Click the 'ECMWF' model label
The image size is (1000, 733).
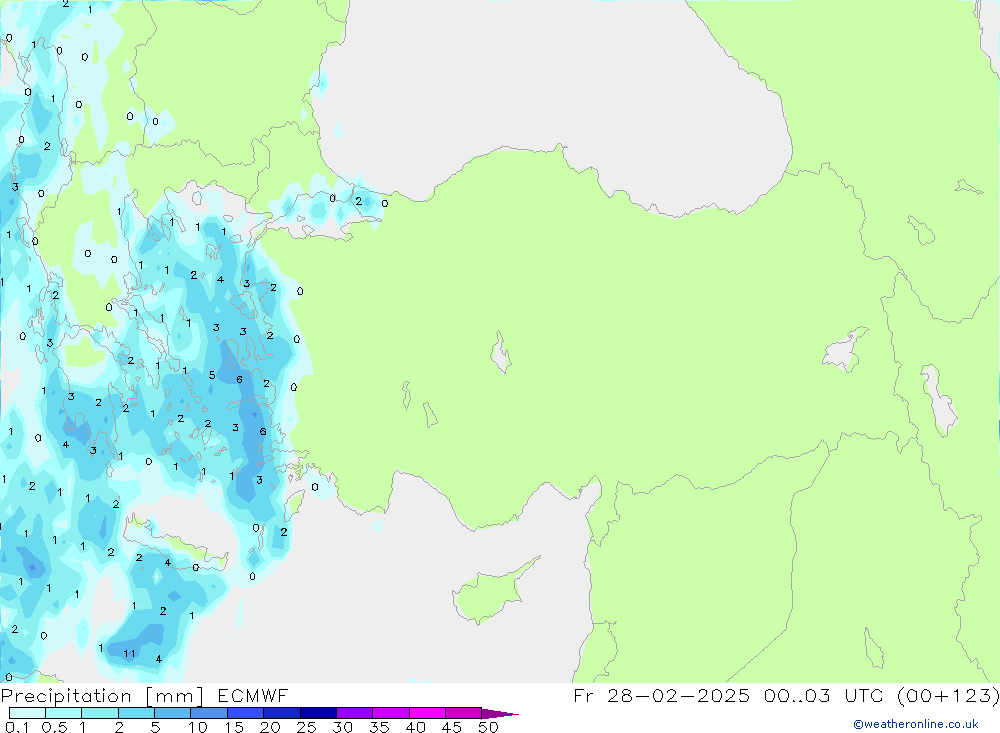[253, 696]
